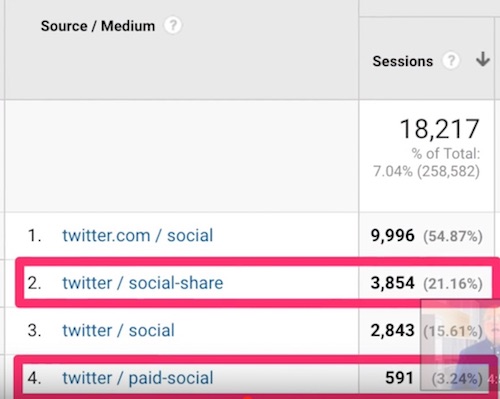Click the 54.87% percentage in row one
500x399 pixels.
pyautogui.click(x=453, y=236)
